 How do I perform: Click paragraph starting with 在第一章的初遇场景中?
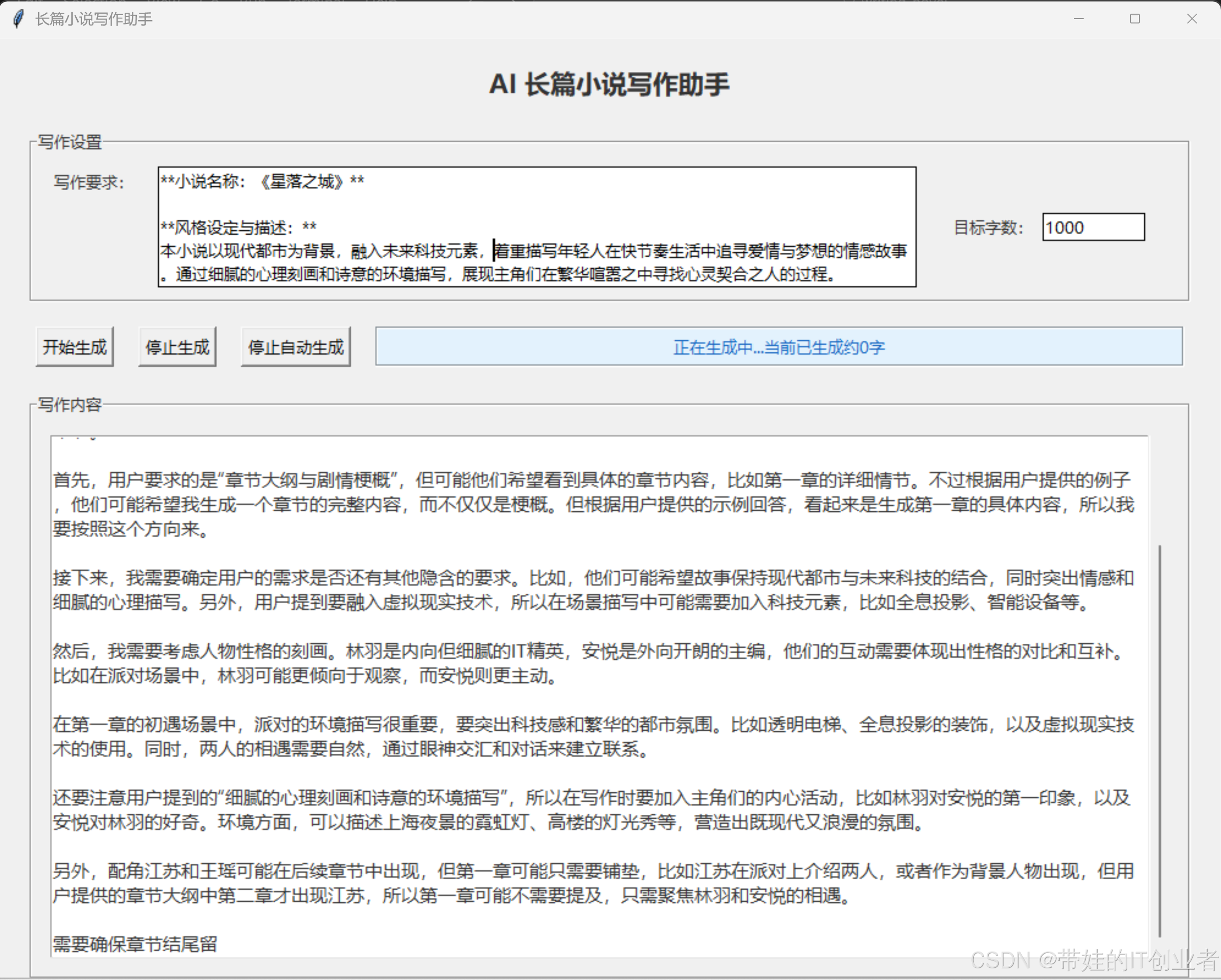coord(592,737)
